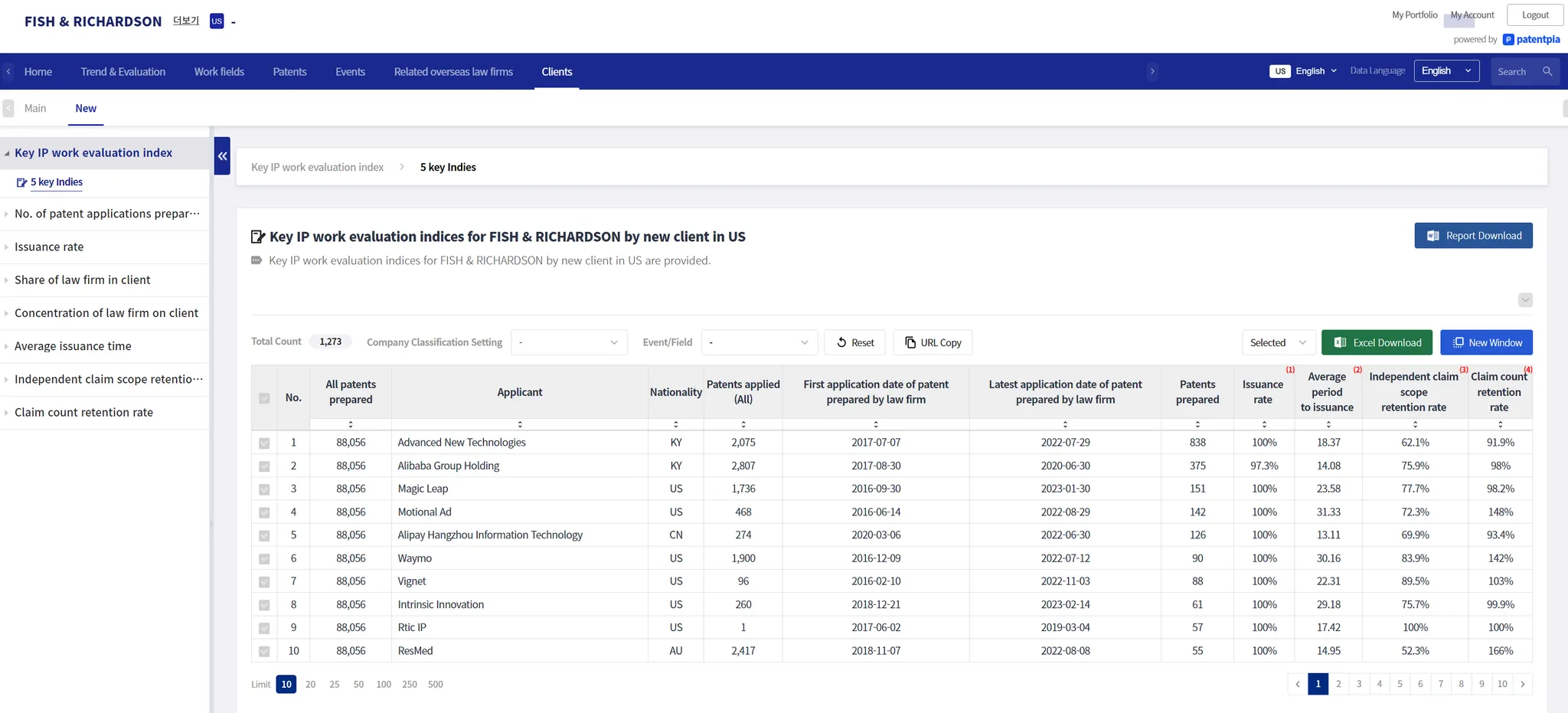Switch to the Main tab
Image resolution: width=1568 pixels, height=713 pixels.
(35, 109)
